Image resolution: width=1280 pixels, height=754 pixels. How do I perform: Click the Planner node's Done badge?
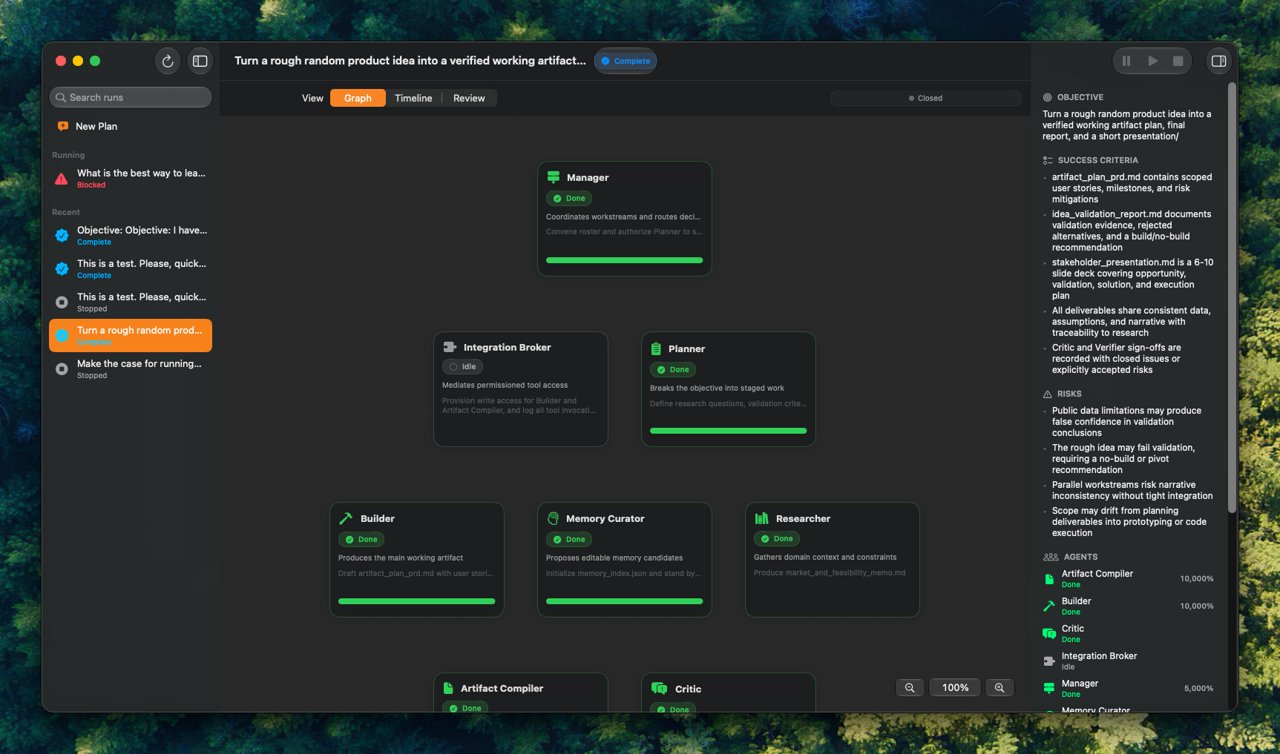pos(673,369)
